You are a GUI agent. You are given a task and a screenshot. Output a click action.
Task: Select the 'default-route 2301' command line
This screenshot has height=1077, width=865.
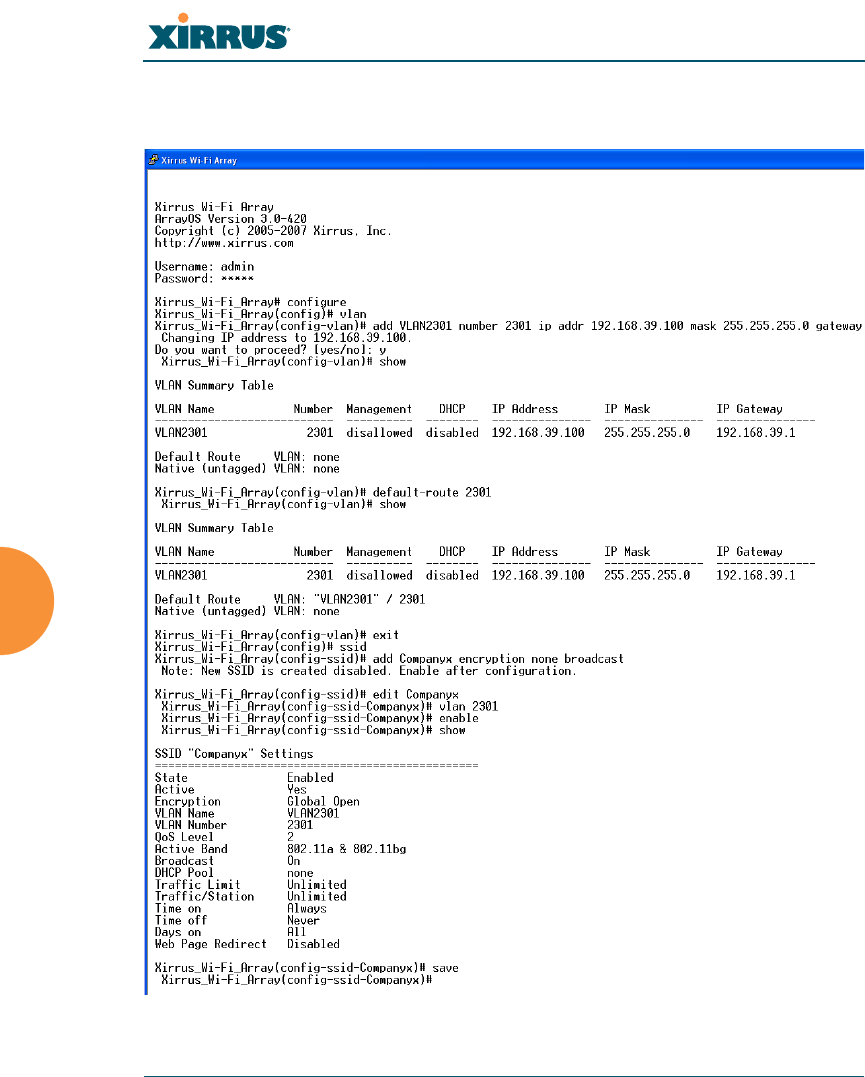[323, 492]
